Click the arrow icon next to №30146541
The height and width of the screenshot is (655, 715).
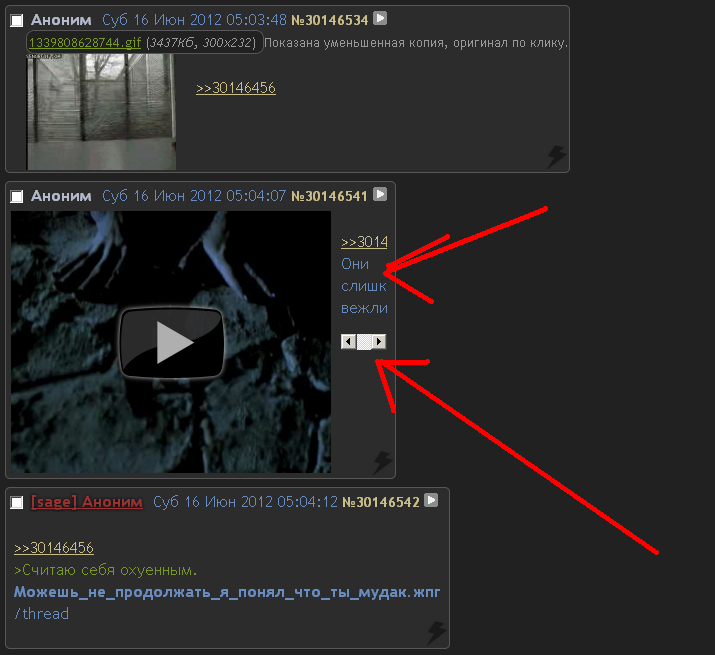380,194
